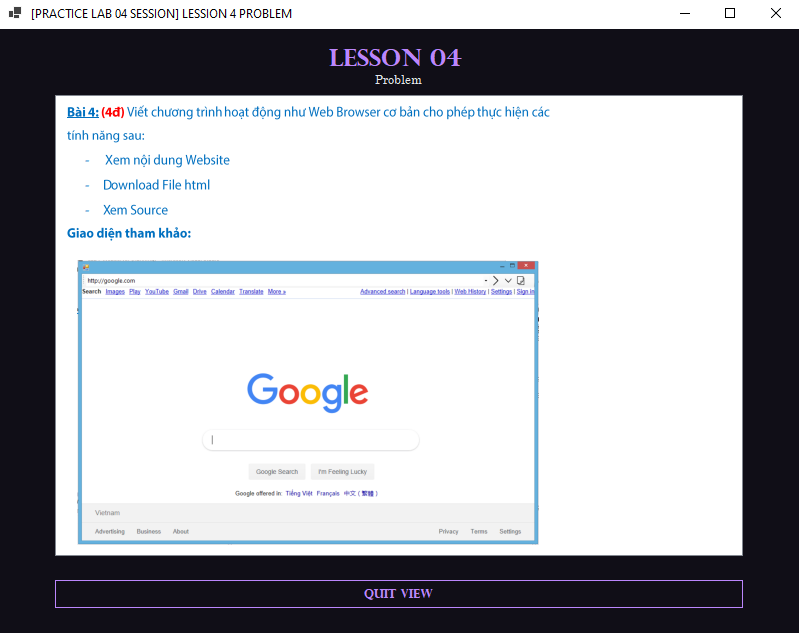The image size is (799, 633).
Task: Click 'Google Search' in the reference image
Action: (x=277, y=472)
